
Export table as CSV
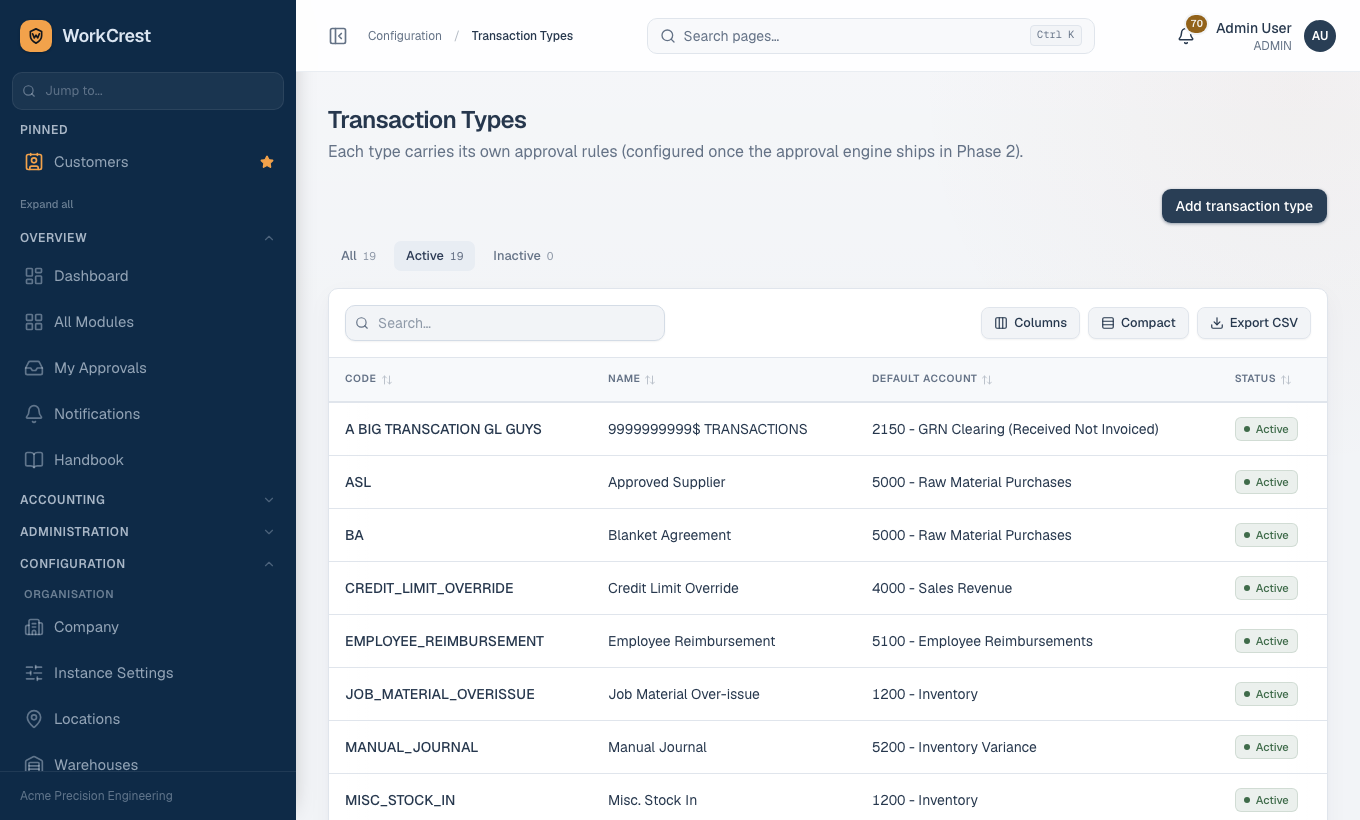coord(1254,323)
